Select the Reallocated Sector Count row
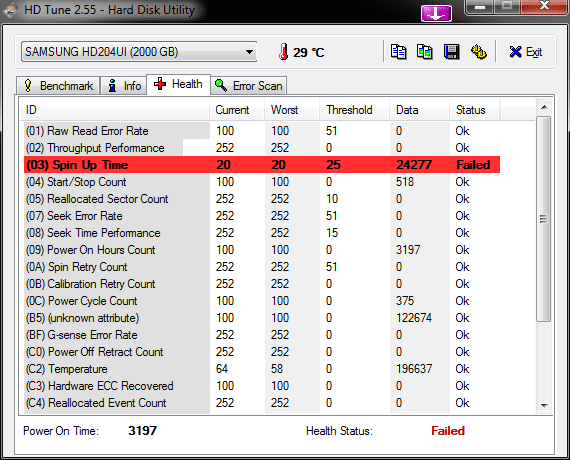The height and width of the screenshot is (460, 570). [x=262, y=199]
